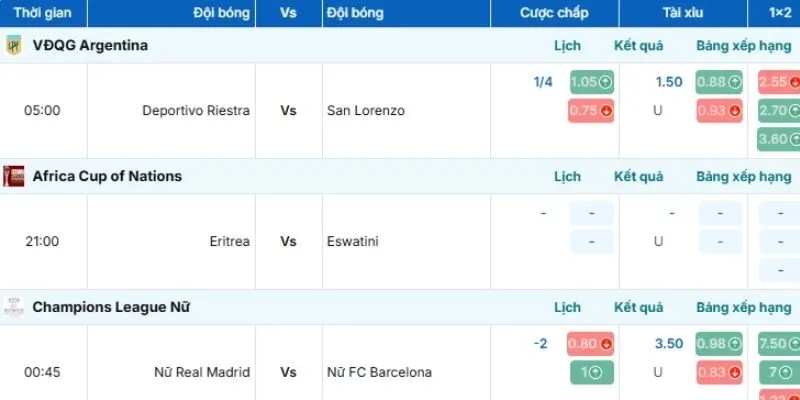View Bảng xếp hạng for Champions League Nữ

coord(744,308)
